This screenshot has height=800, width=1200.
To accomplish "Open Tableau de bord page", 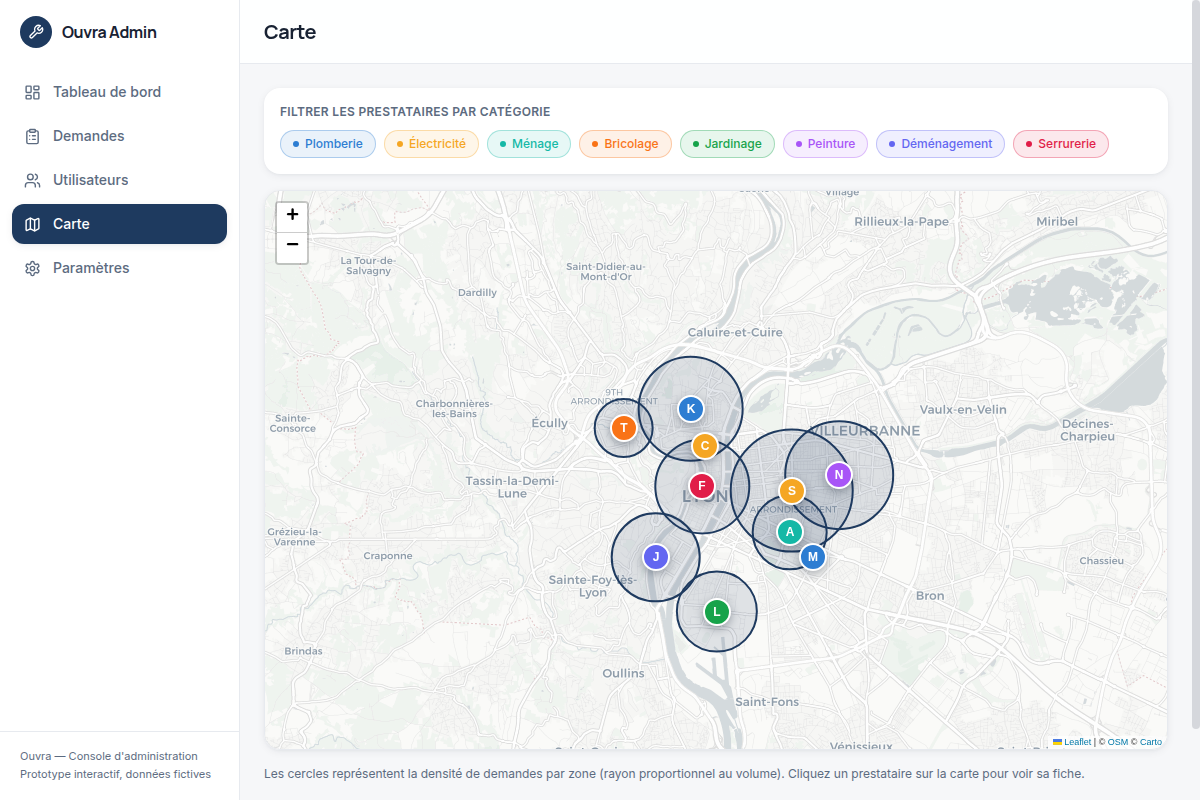I will pyautogui.click(x=119, y=92).
